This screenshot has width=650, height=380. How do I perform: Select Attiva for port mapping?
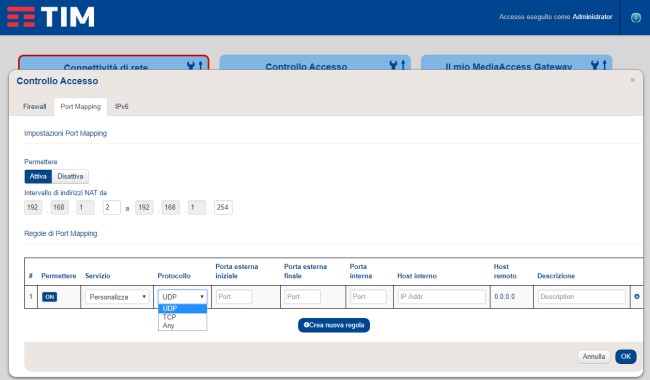(38, 176)
